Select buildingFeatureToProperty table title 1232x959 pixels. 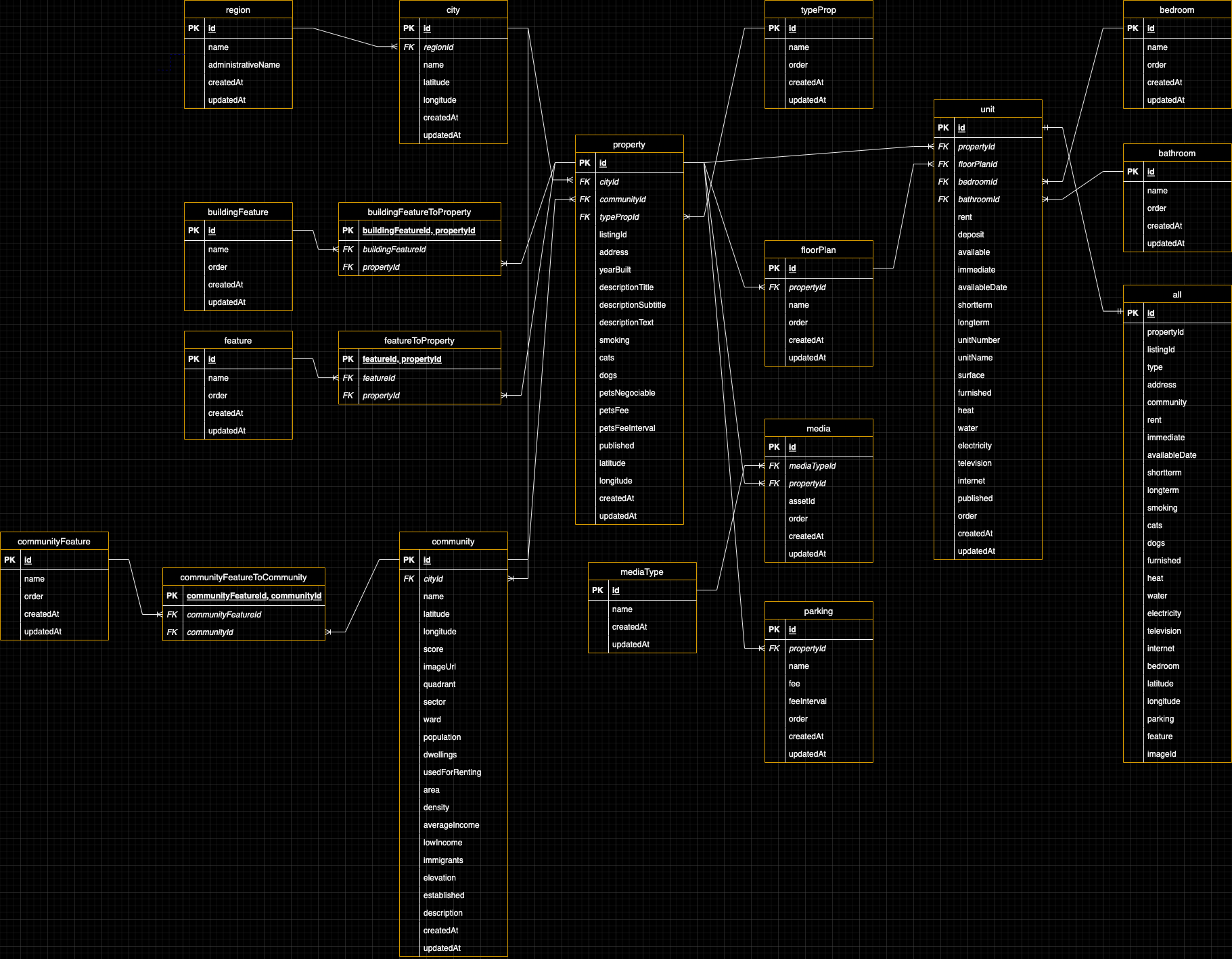point(419,212)
